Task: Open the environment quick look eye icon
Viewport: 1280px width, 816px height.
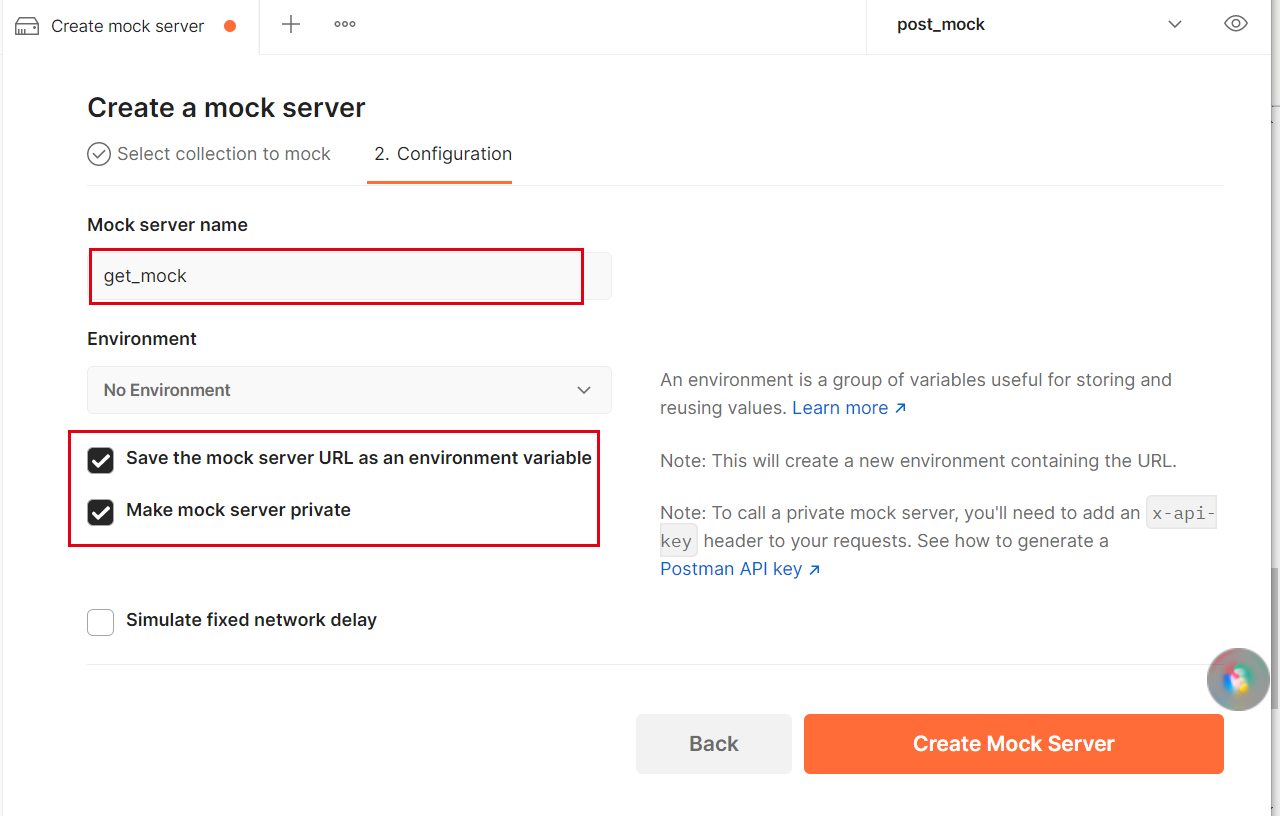Action: click(1235, 23)
